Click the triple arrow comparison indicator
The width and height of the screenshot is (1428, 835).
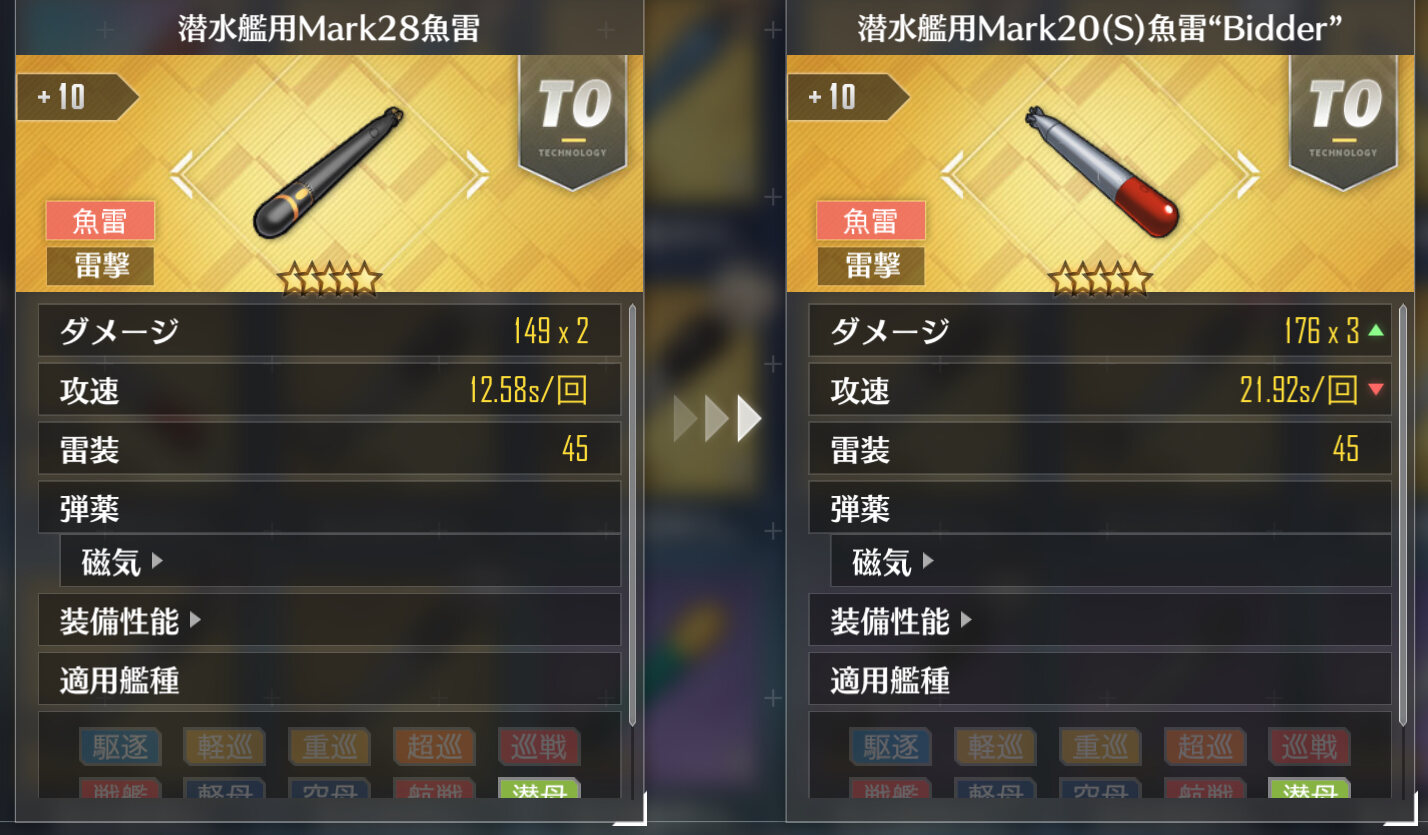coord(717,418)
